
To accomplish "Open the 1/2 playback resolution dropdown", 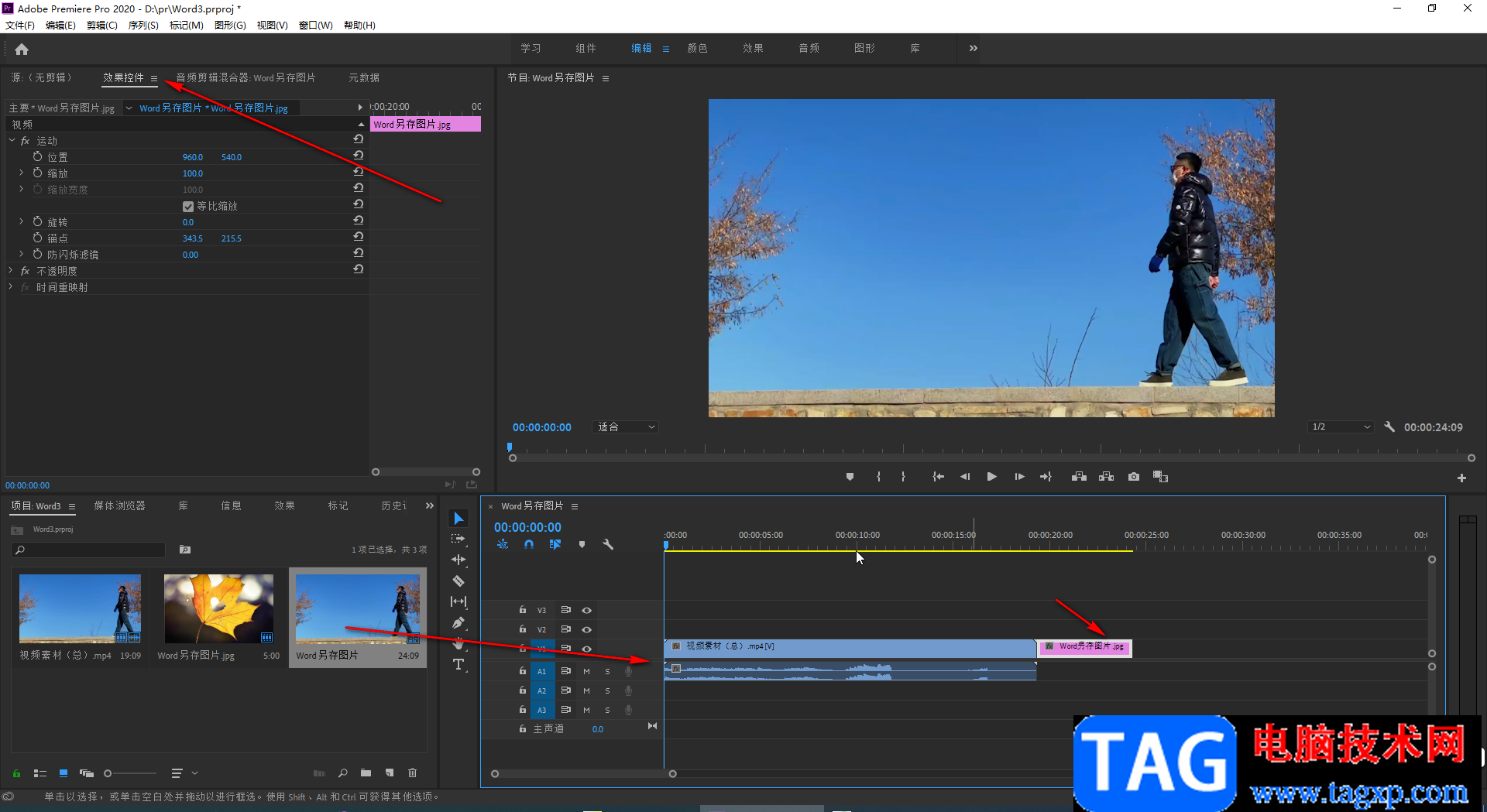I will pos(1341,427).
